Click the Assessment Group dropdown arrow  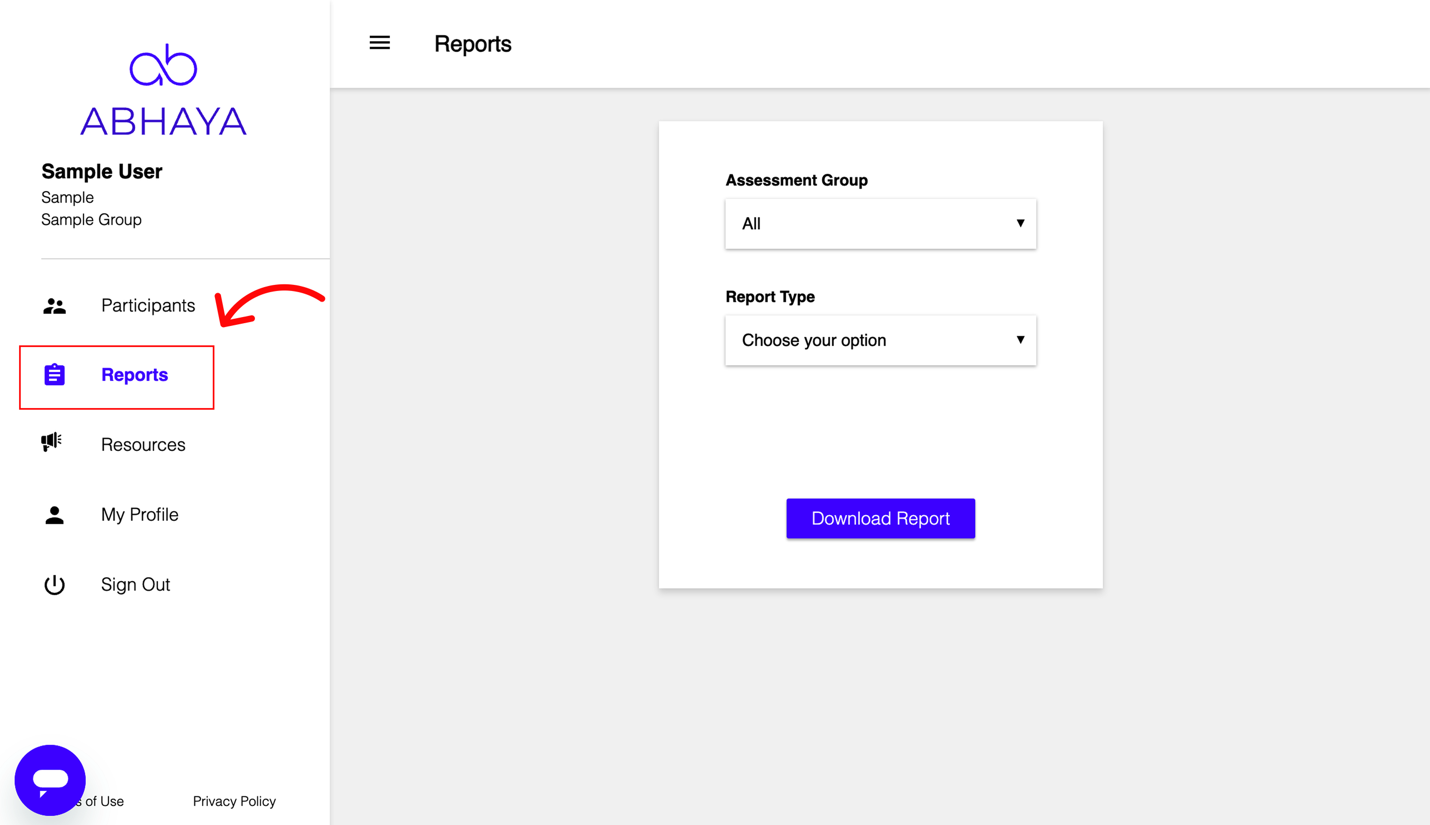point(1020,223)
